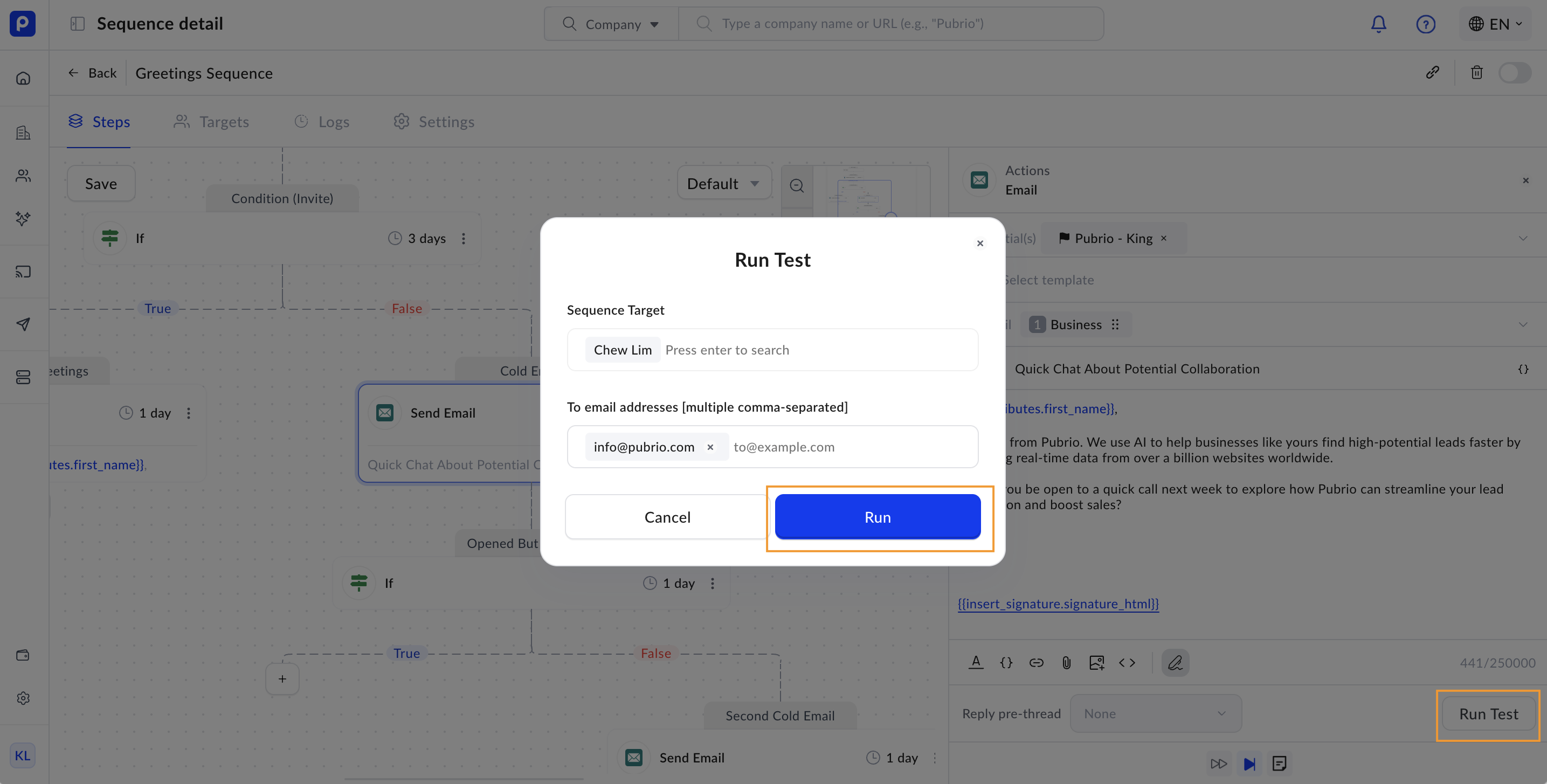This screenshot has height=784, width=1547.
Task: Click the copy link icon
Action: (x=1432, y=73)
